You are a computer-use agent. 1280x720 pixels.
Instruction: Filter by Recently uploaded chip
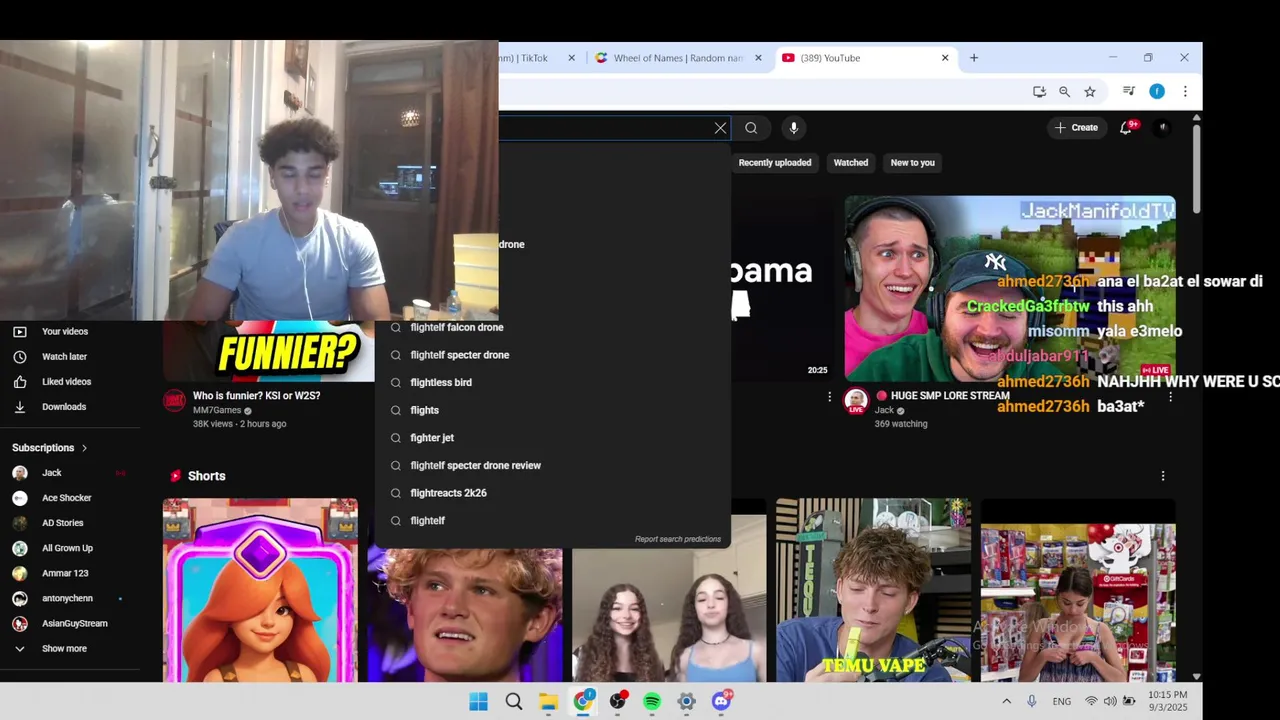775,162
